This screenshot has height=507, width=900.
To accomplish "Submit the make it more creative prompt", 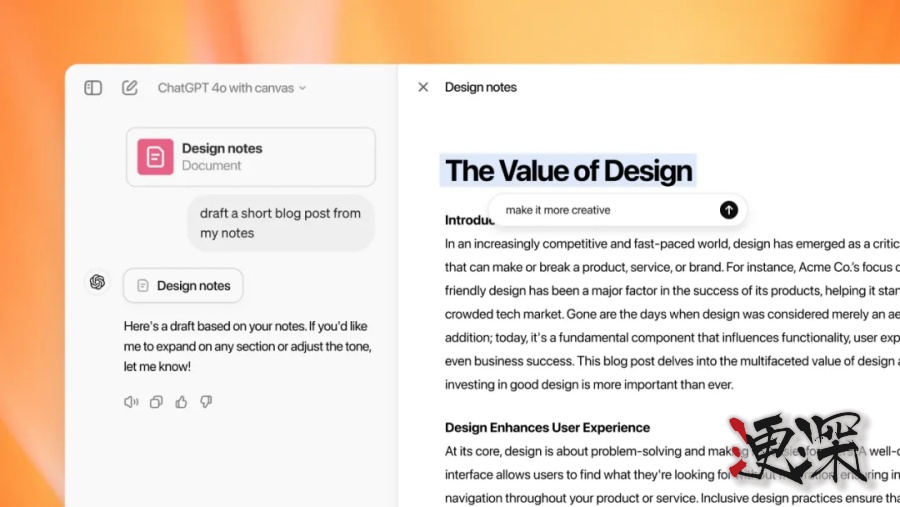I will [x=729, y=210].
